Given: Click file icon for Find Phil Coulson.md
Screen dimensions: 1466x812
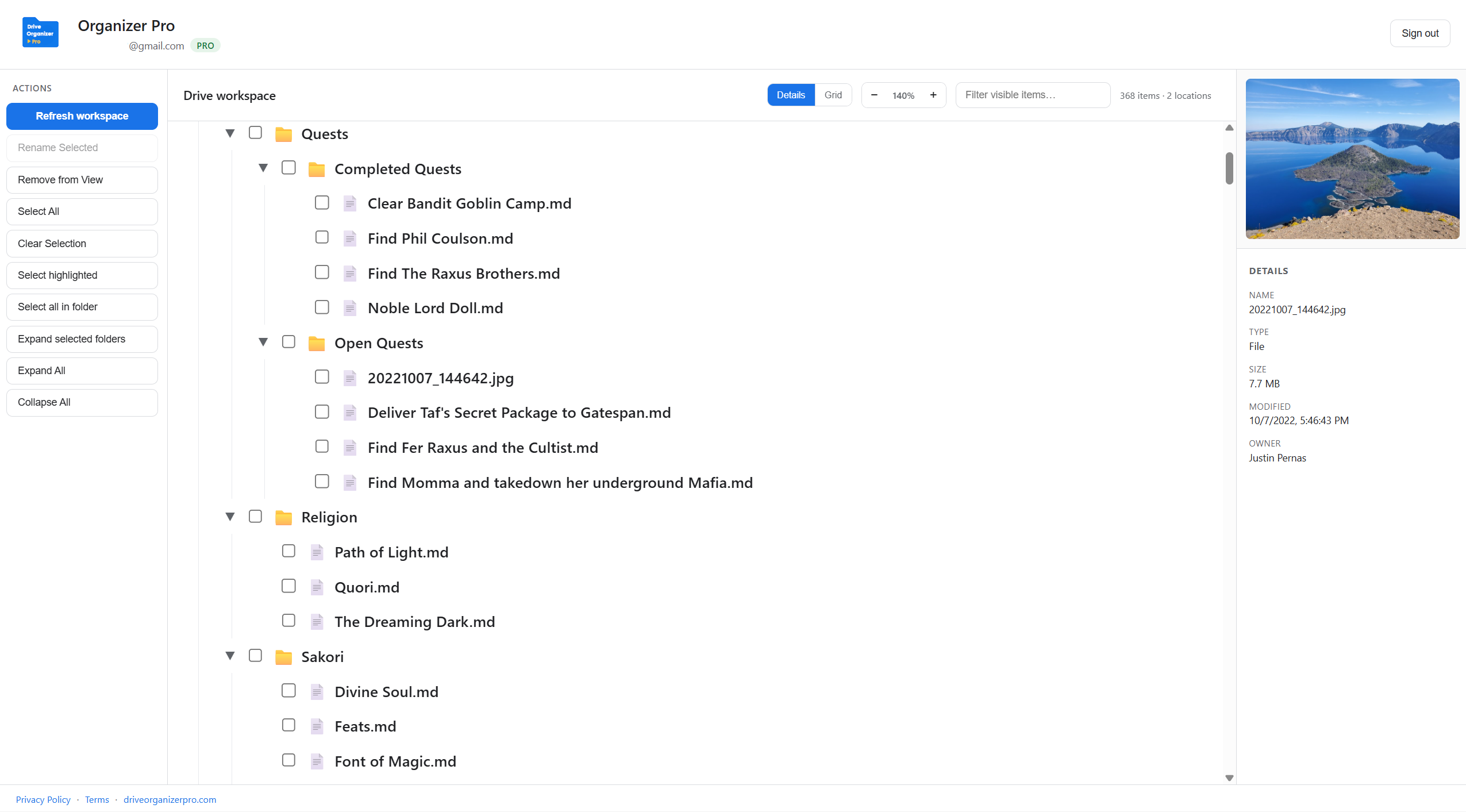Looking at the screenshot, I should [350, 238].
